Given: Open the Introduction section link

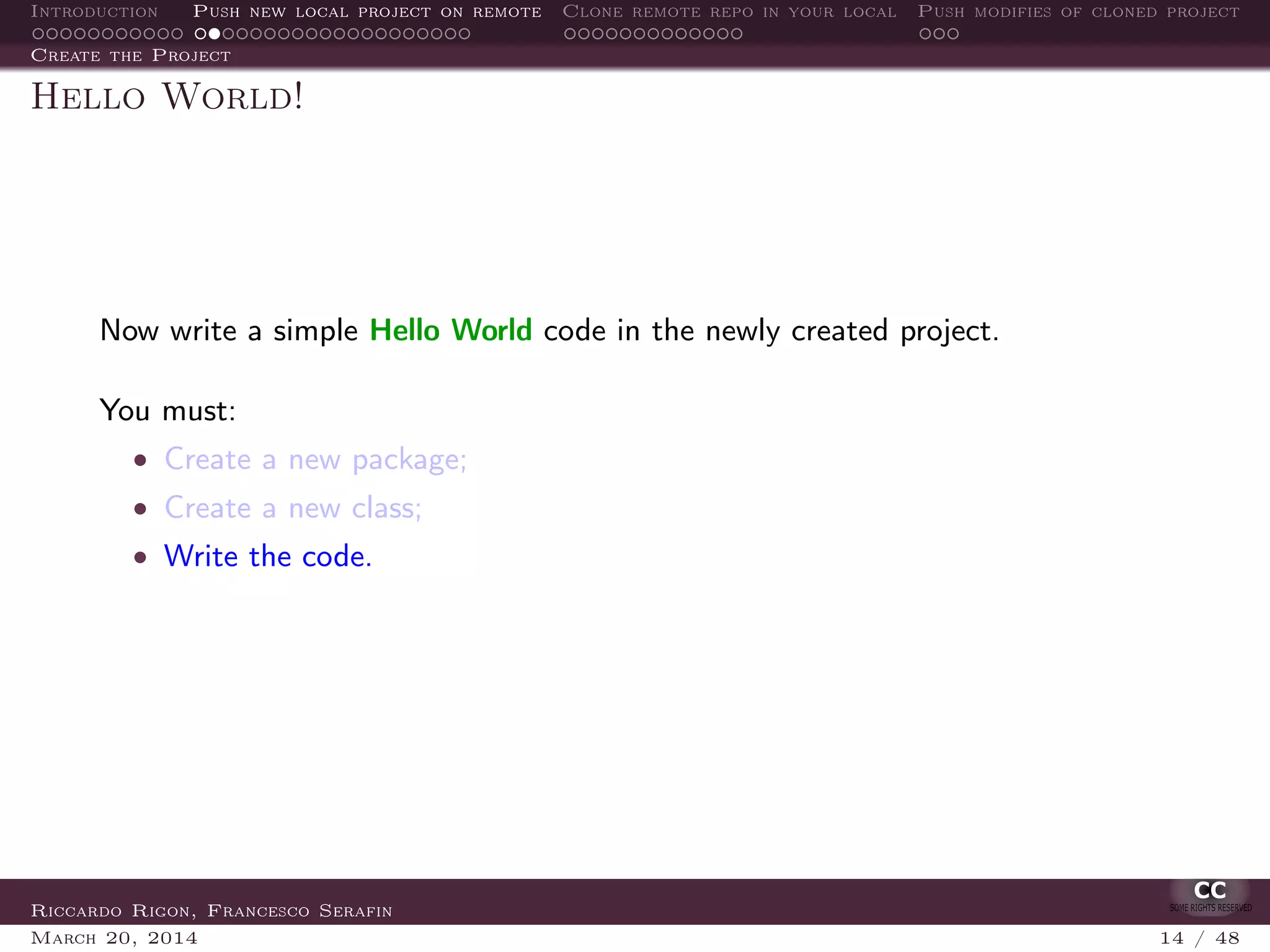Looking at the screenshot, I should coord(94,12).
